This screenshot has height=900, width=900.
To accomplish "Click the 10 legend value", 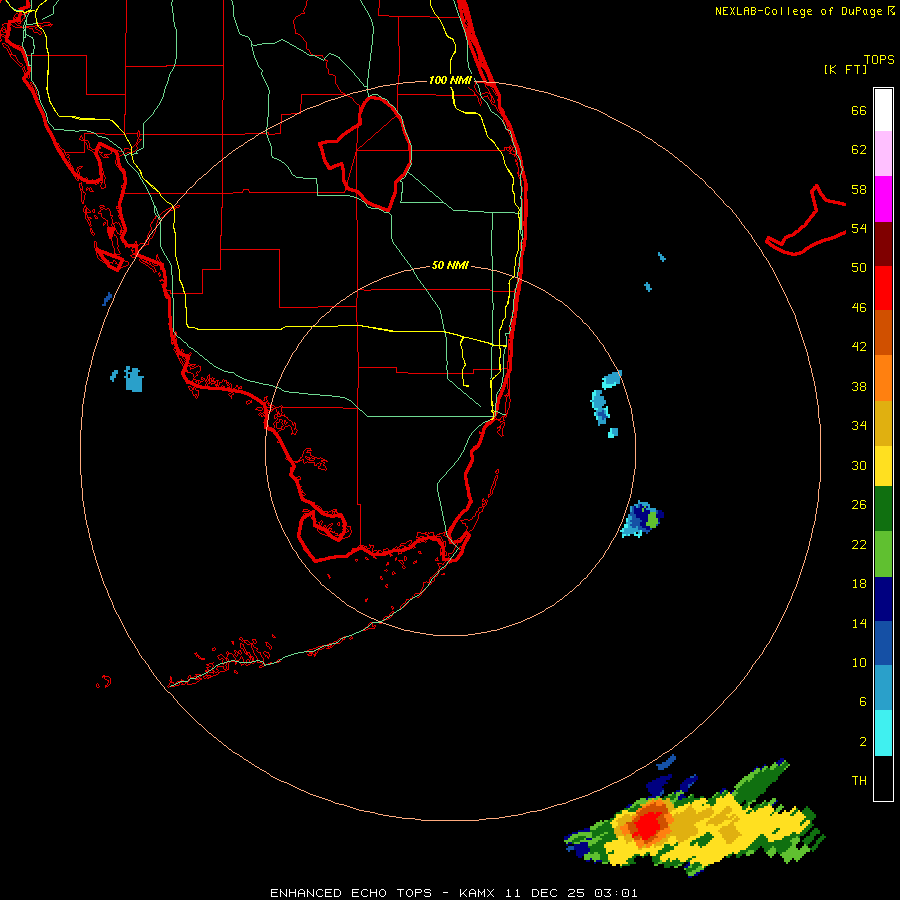I will [859, 662].
